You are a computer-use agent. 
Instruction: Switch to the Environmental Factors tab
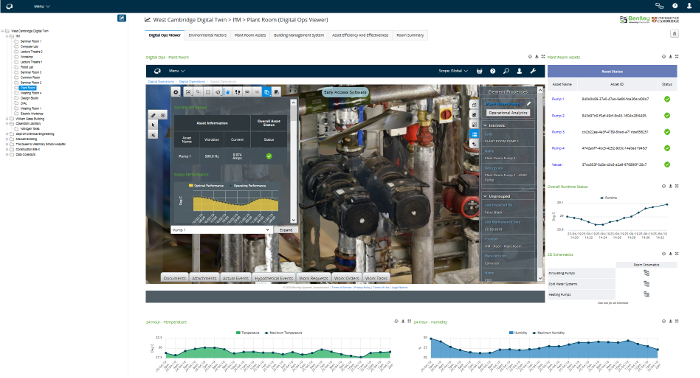[x=208, y=35]
